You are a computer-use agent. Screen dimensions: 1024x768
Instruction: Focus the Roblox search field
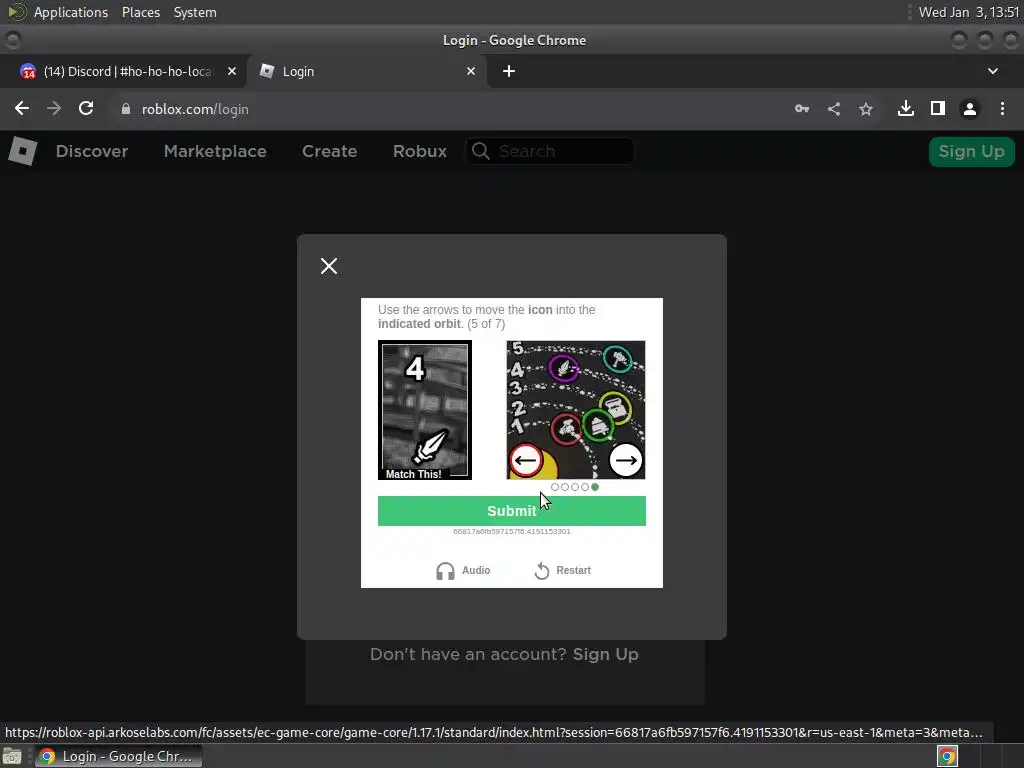click(550, 152)
